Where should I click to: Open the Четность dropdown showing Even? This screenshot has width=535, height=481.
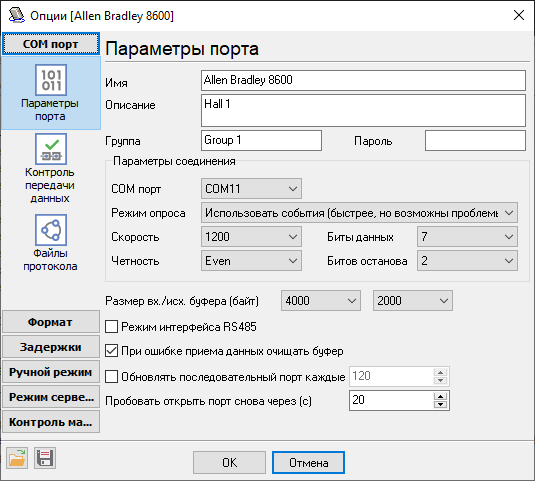(251, 261)
